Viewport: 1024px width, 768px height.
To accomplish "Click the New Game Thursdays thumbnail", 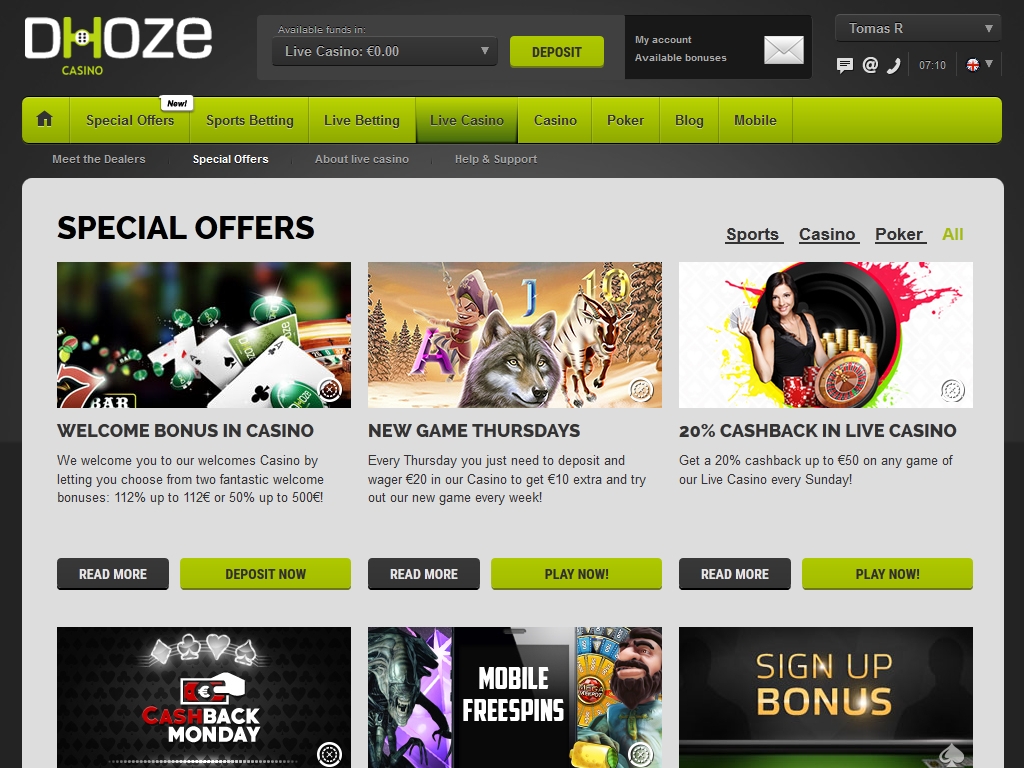I will tap(515, 335).
